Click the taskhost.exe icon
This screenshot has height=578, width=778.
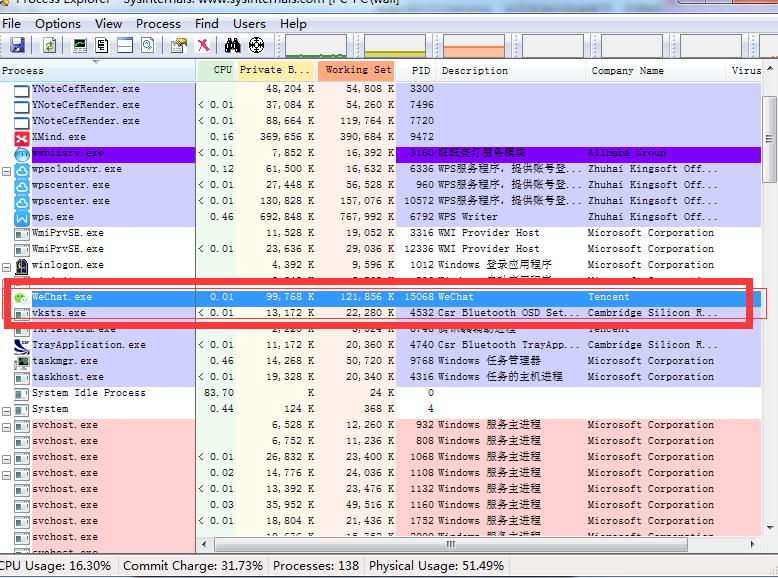(x=22, y=378)
